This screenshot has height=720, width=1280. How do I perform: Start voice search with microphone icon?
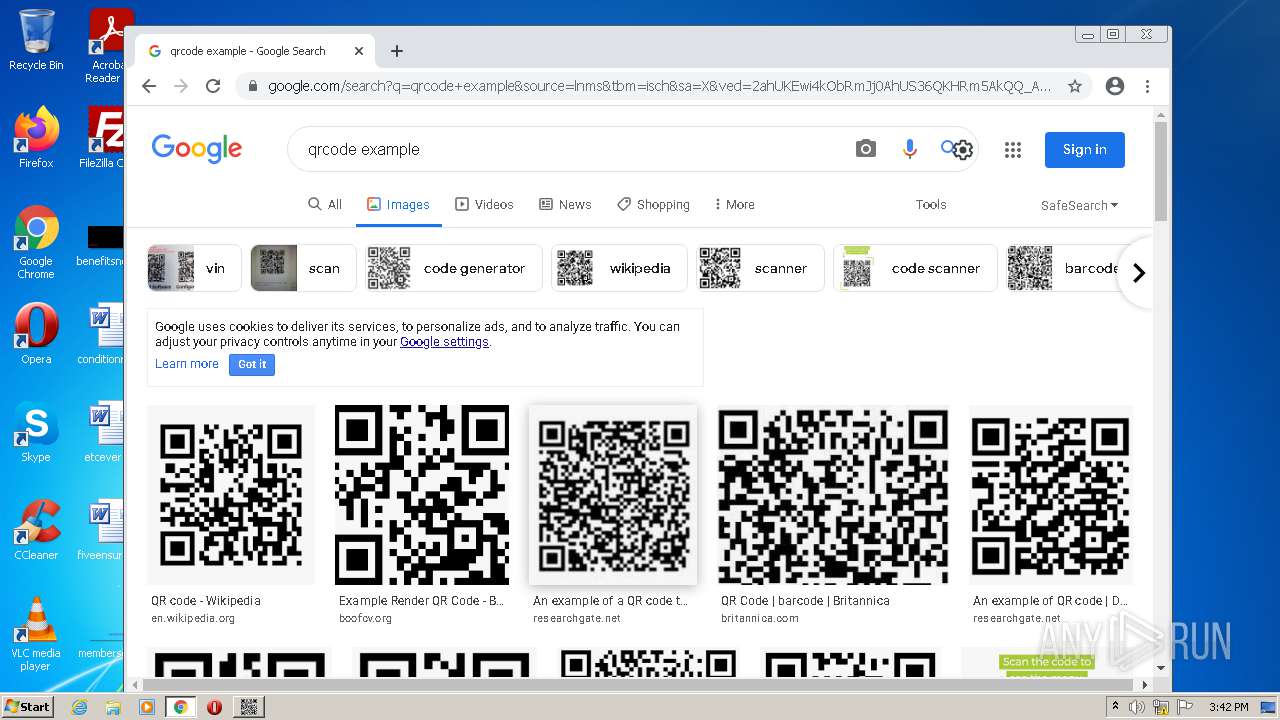tap(909, 149)
